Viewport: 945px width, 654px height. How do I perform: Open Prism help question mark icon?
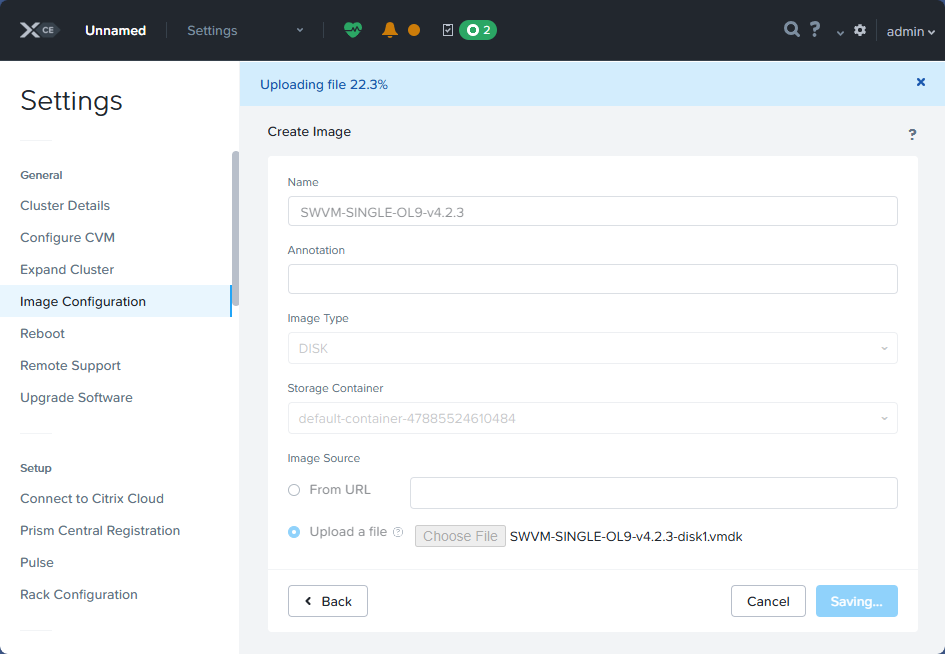tap(814, 30)
